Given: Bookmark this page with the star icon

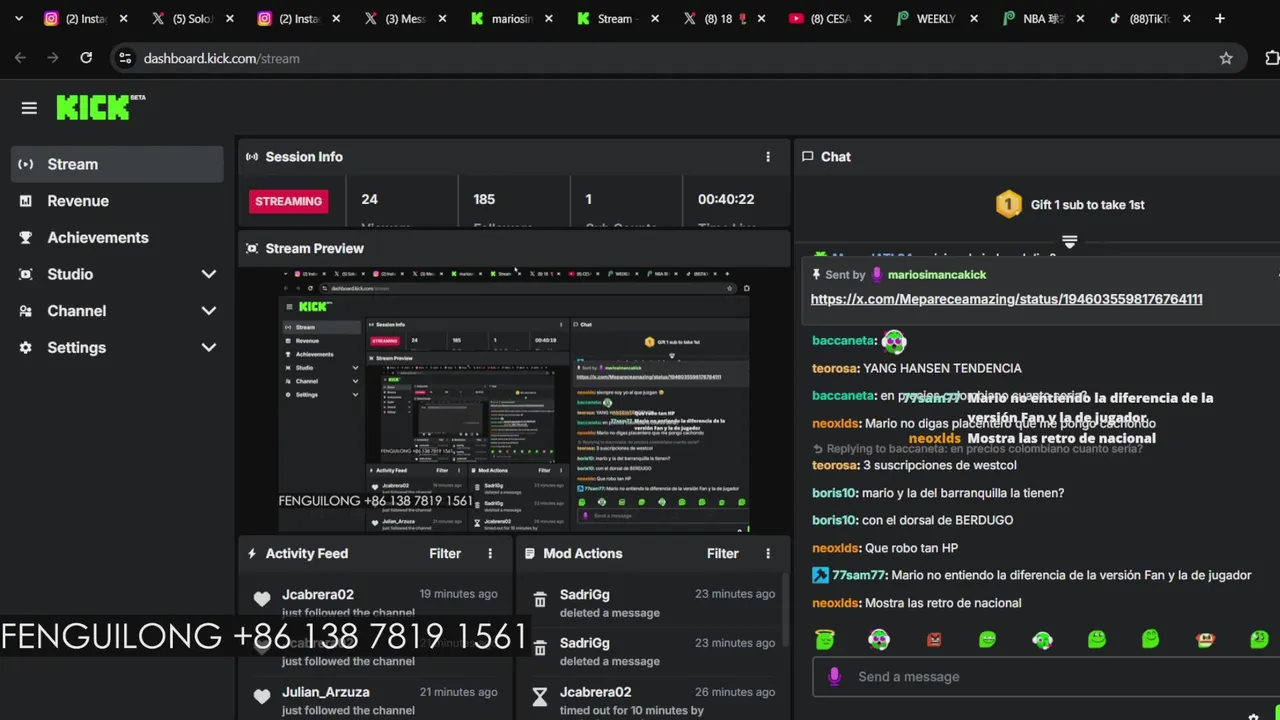Looking at the screenshot, I should click(1226, 58).
